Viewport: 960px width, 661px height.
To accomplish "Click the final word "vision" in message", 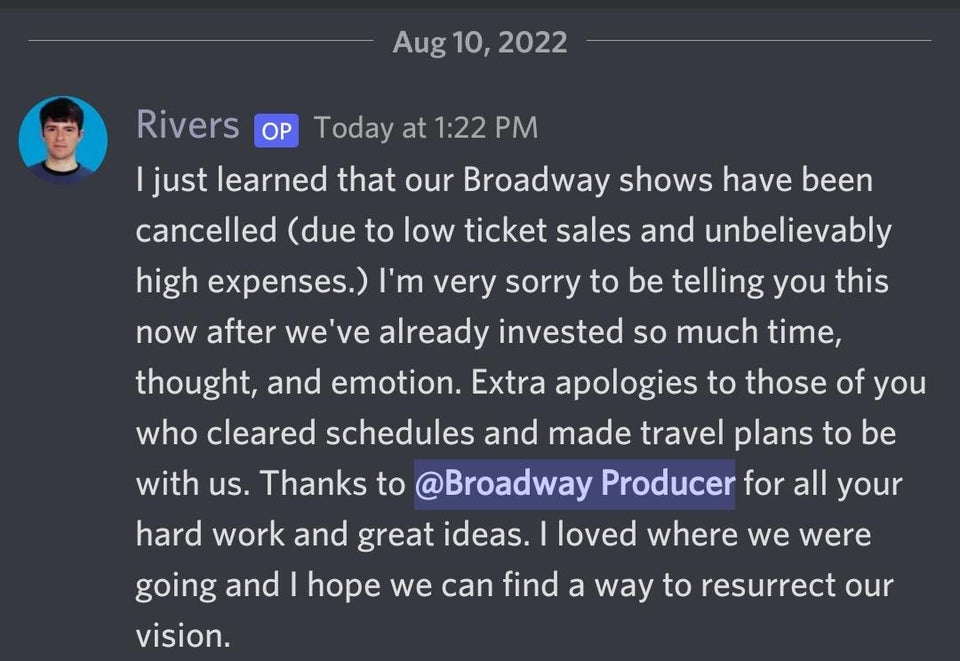I will click(x=178, y=636).
